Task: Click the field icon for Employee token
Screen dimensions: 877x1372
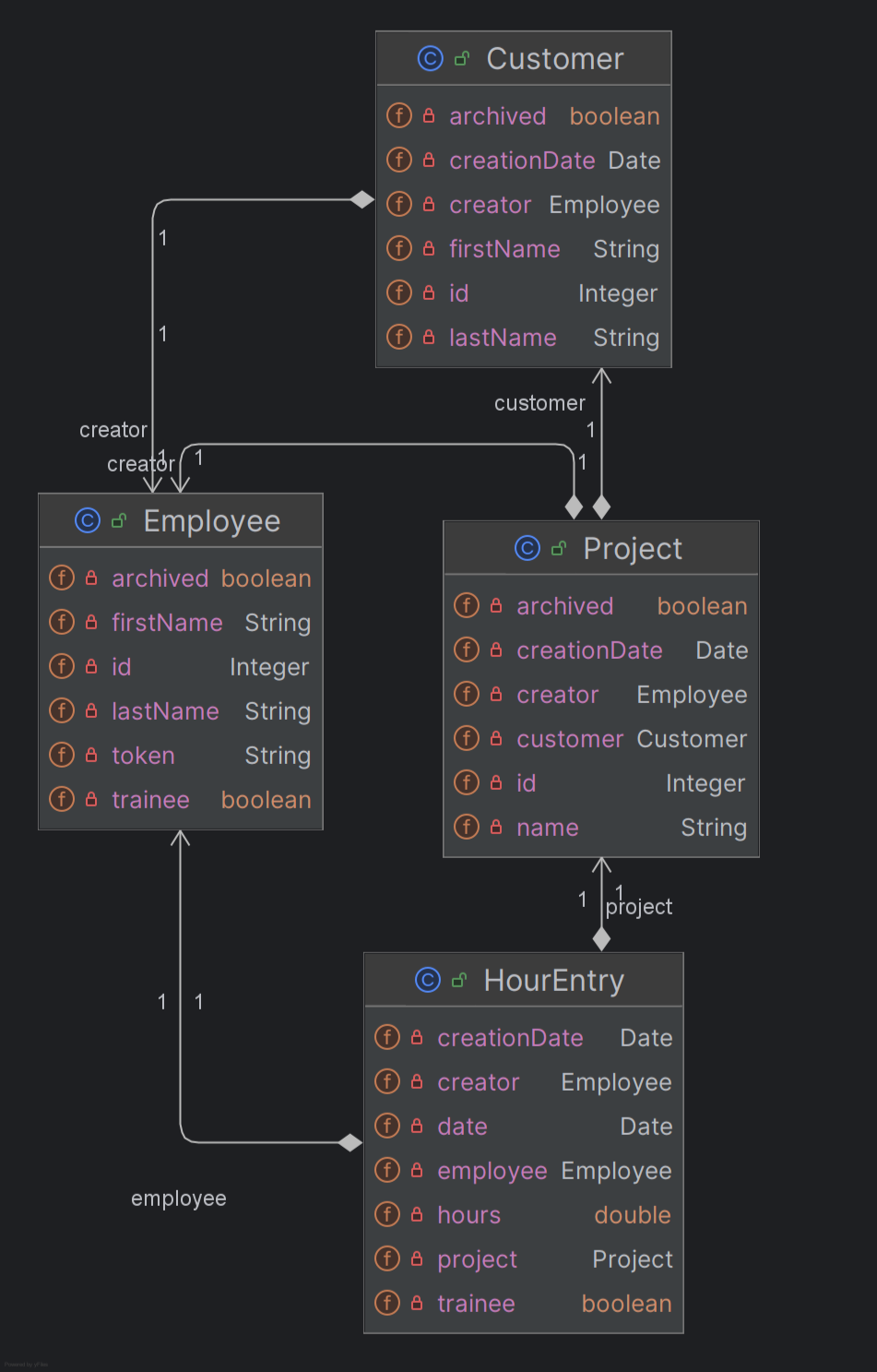Action: tap(62, 756)
